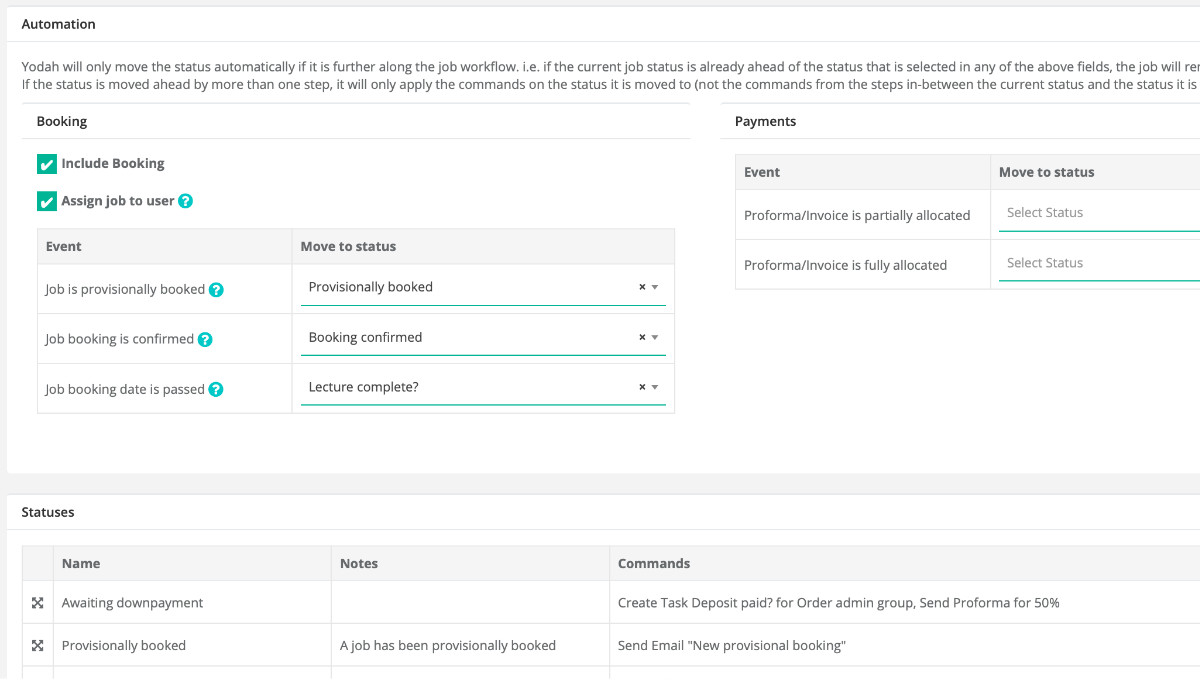Uncheck the Include Booking checkbox
1200x680 pixels.
pos(46,164)
